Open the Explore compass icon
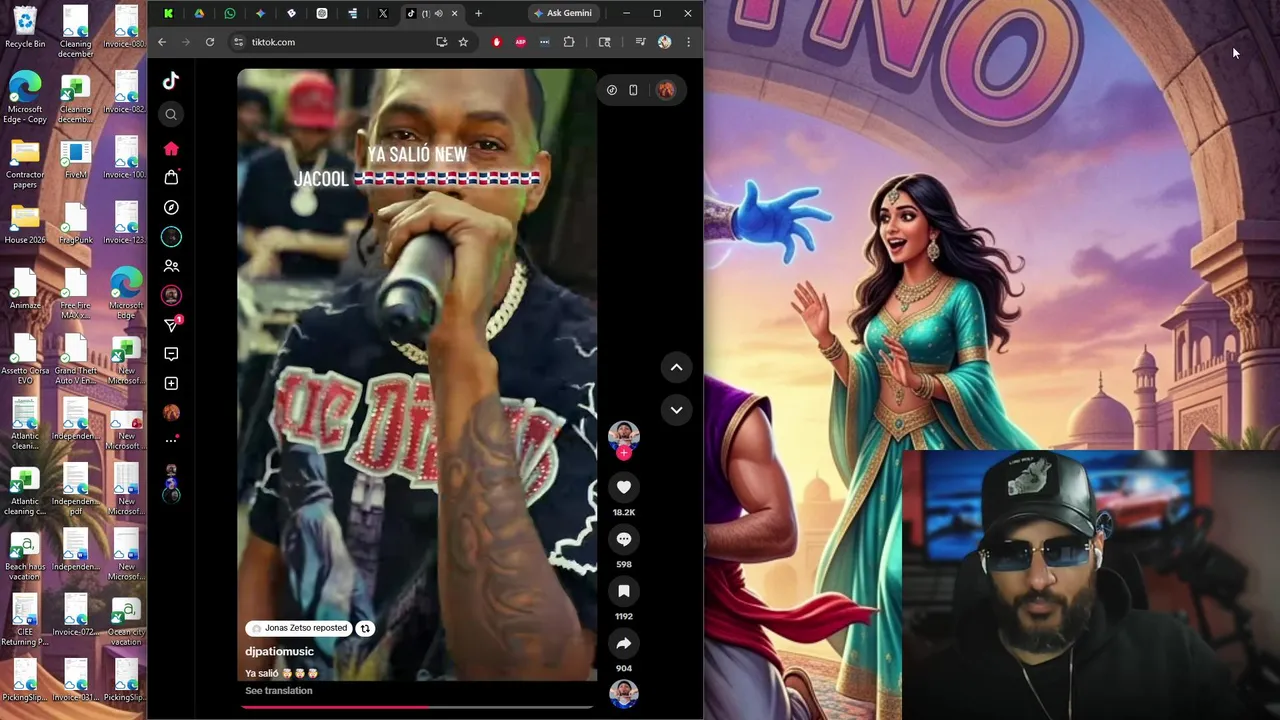Image resolution: width=1280 pixels, height=720 pixels. (x=171, y=207)
